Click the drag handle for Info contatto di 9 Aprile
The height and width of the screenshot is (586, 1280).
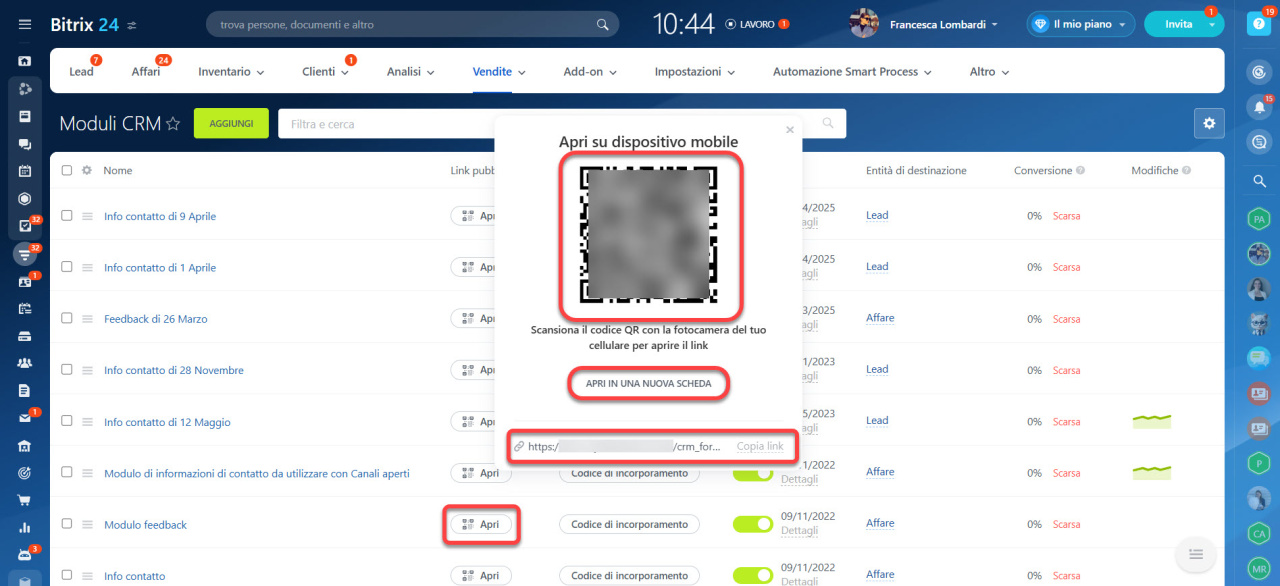tap(87, 216)
